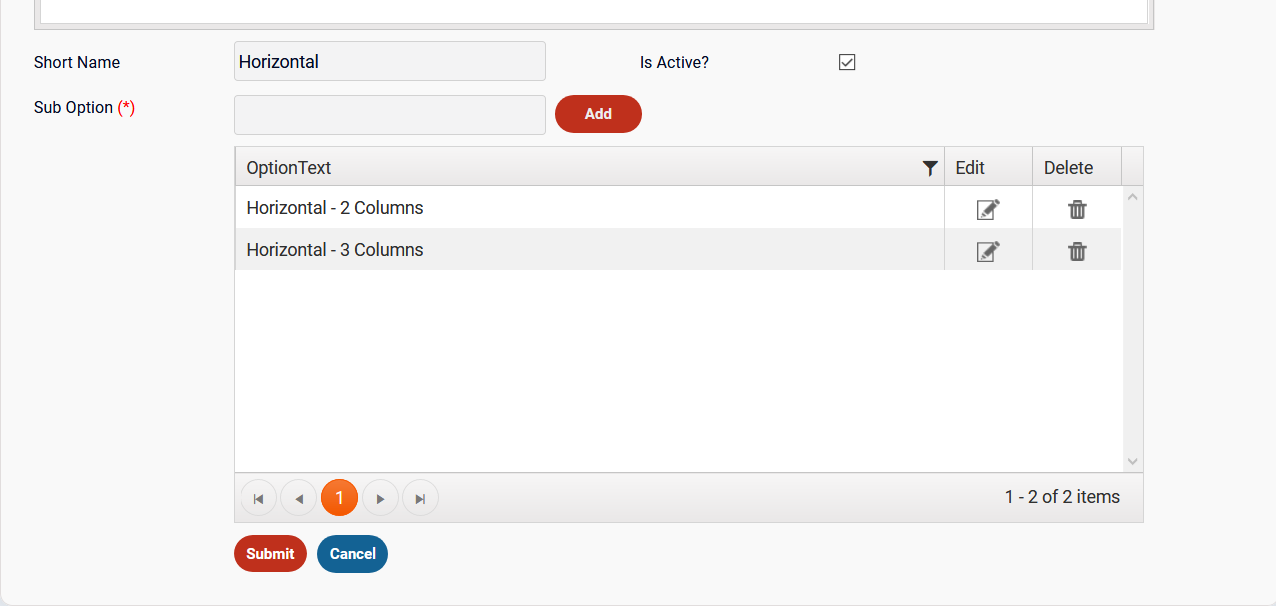The height and width of the screenshot is (606, 1276).
Task: Go to first page of grid
Action: 258,498
